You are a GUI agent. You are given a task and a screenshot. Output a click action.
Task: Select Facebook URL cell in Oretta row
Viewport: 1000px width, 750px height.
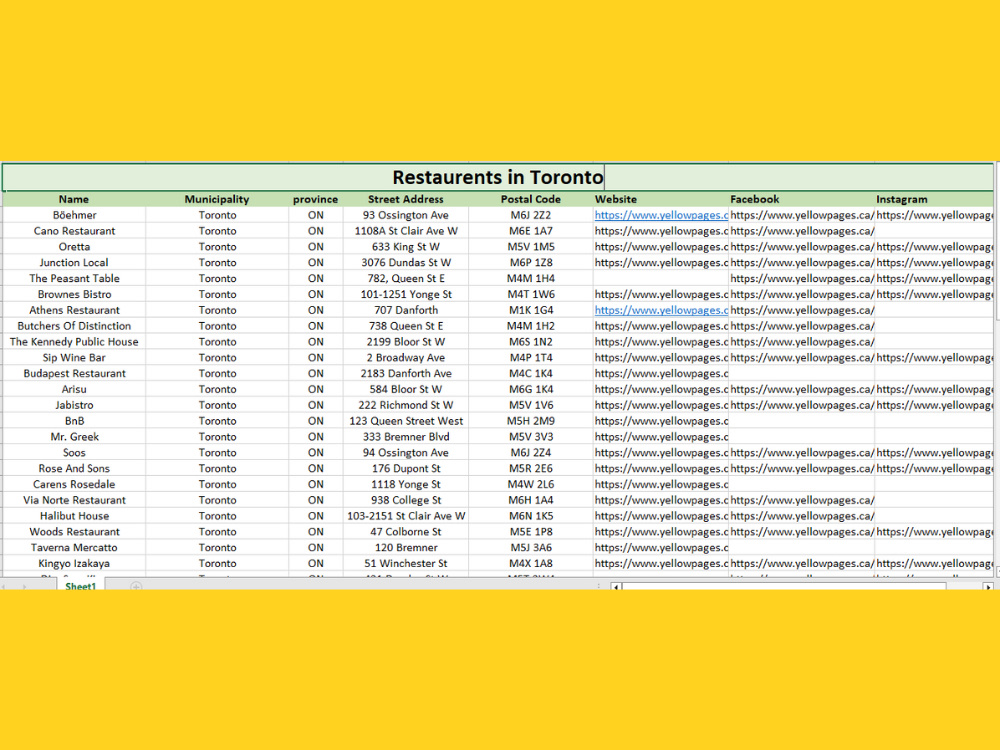[x=802, y=247]
